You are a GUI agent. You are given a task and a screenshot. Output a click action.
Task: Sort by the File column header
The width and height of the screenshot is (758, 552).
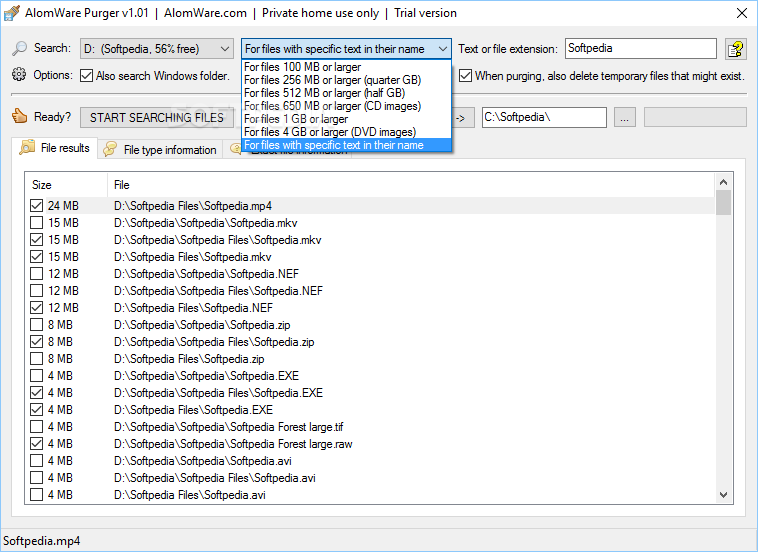tap(411, 185)
